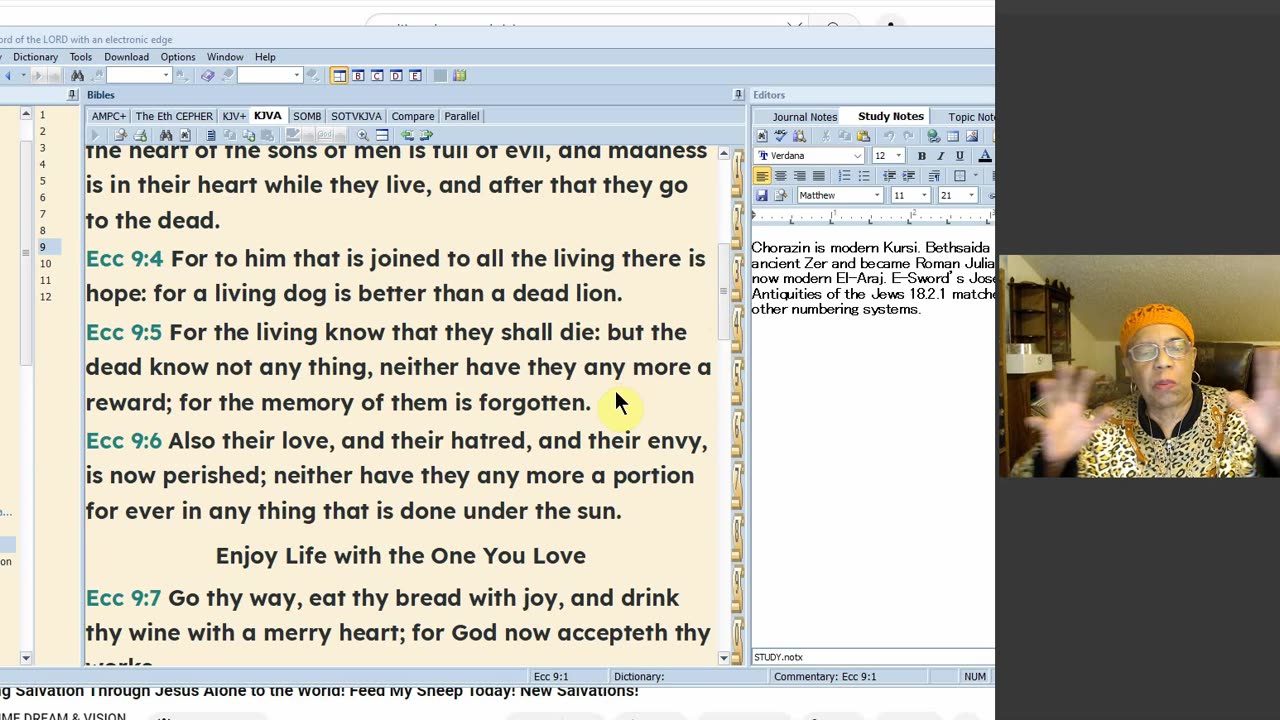Toggle split view icon in Bibles toolbar
The width and height of the screenshot is (1280, 720).
(x=382, y=135)
